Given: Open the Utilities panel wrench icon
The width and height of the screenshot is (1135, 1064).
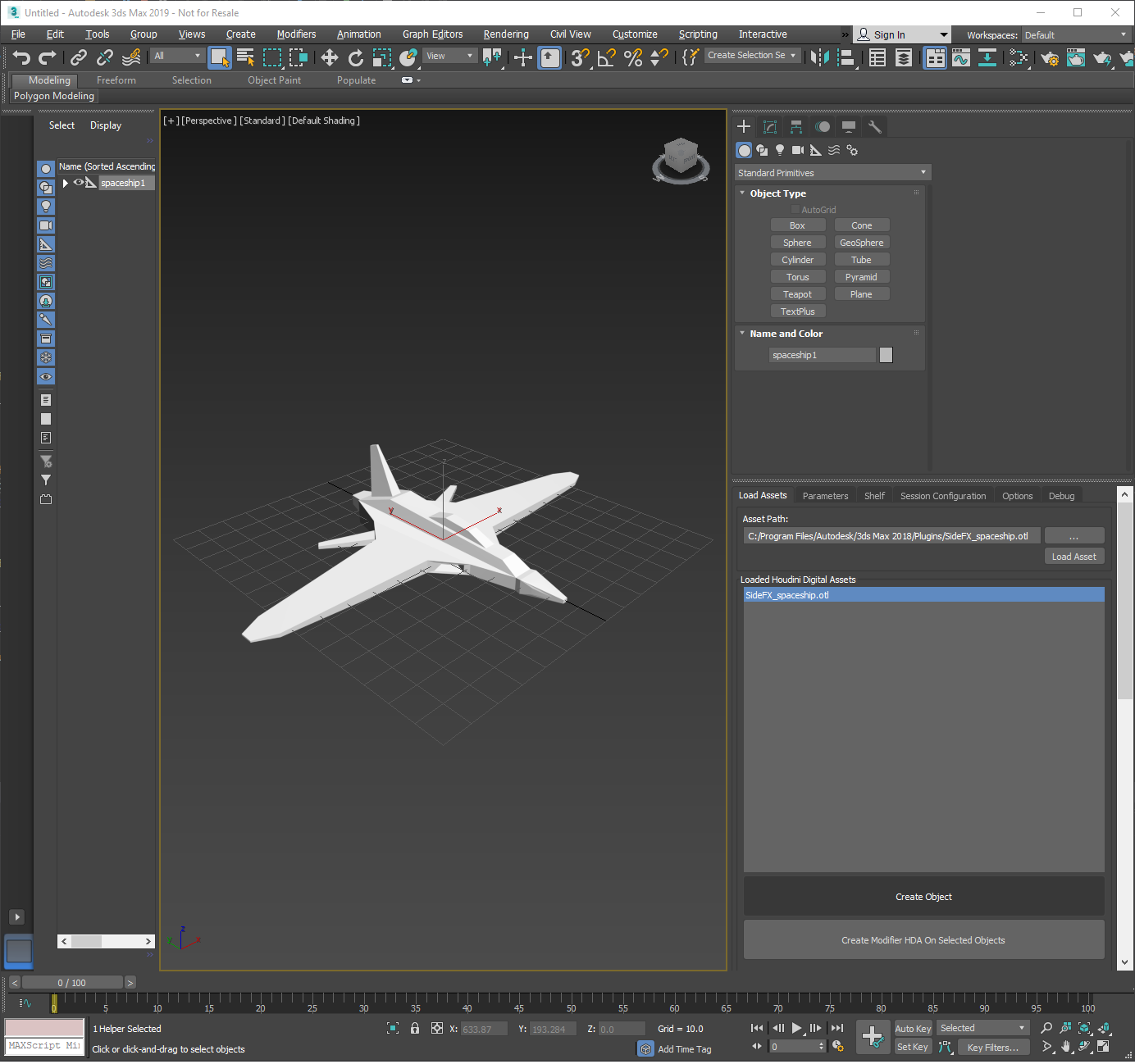Looking at the screenshot, I should pyautogui.click(x=875, y=126).
